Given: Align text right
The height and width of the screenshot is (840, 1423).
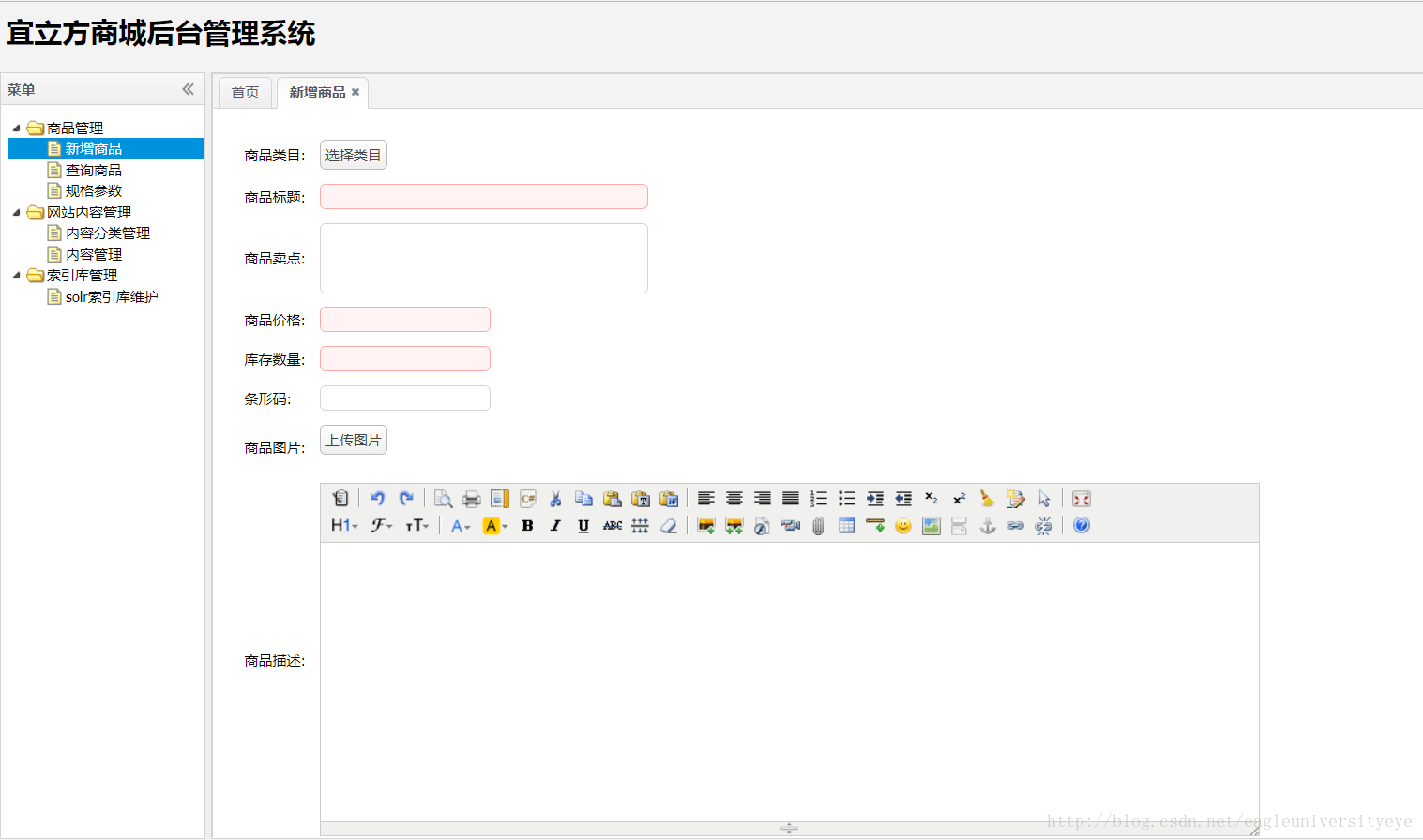Looking at the screenshot, I should coord(762,499).
